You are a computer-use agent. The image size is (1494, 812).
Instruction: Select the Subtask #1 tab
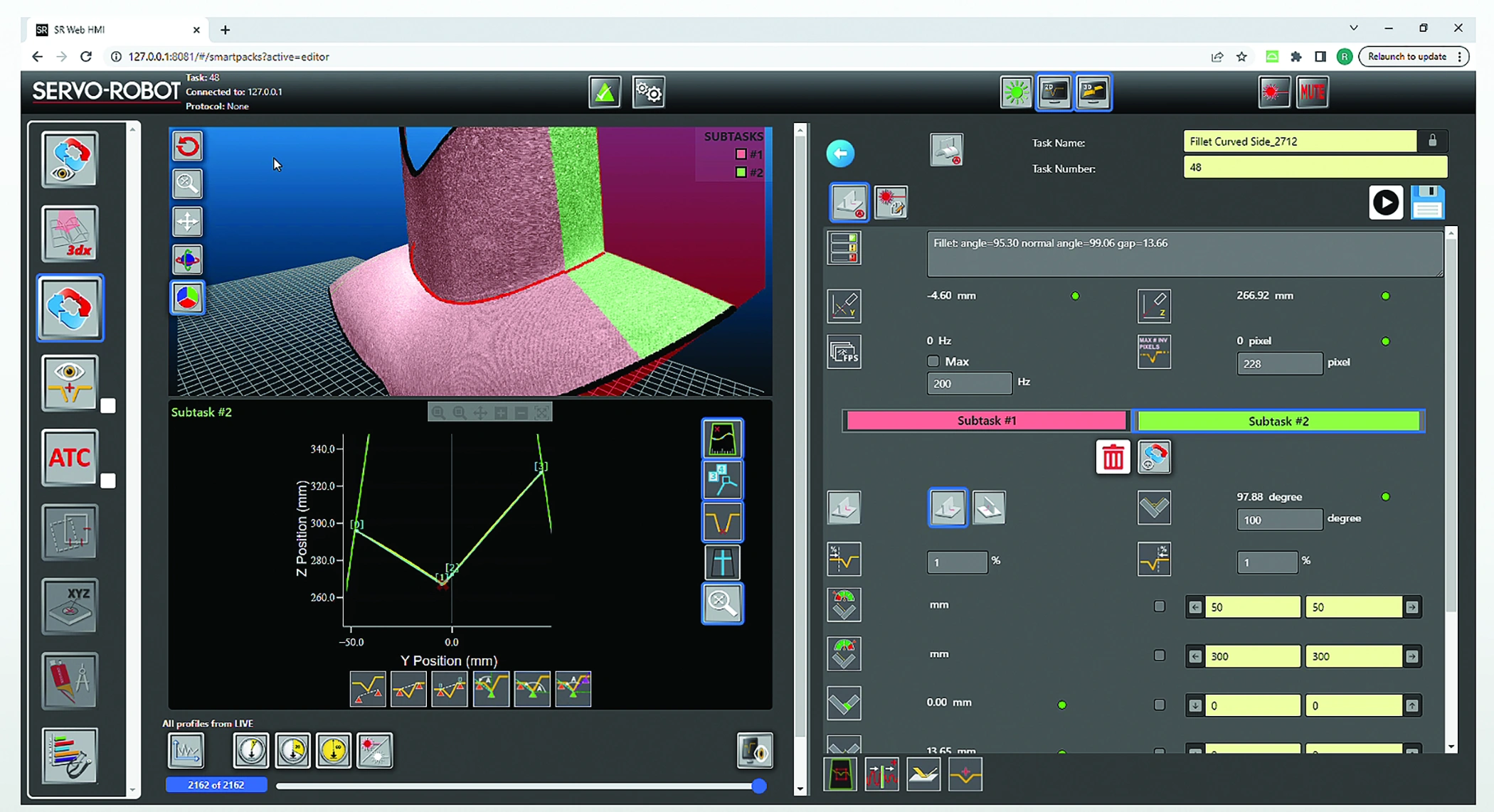[x=987, y=421]
